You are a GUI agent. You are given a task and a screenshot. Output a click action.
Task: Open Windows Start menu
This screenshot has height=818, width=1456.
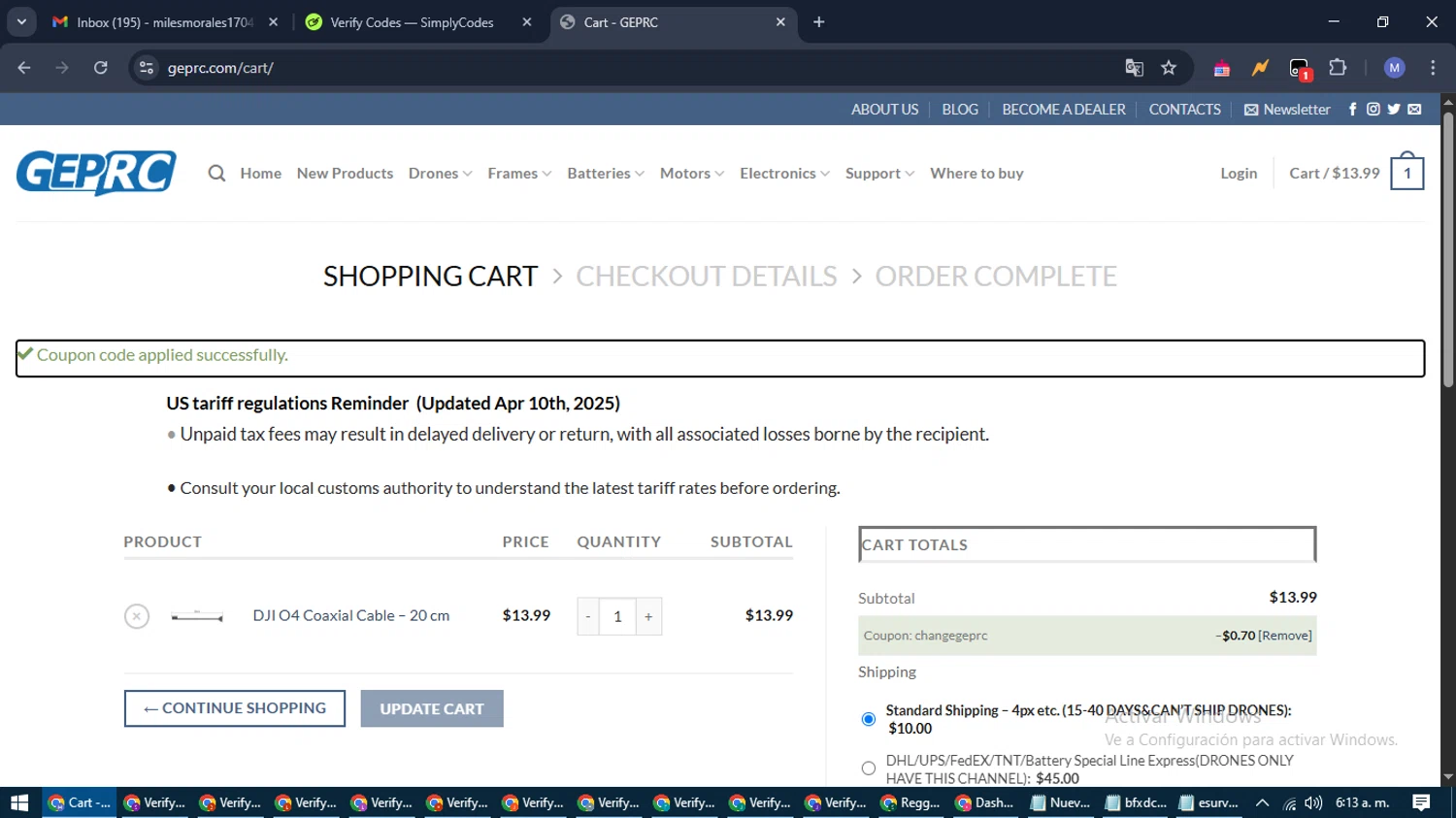click(19, 802)
